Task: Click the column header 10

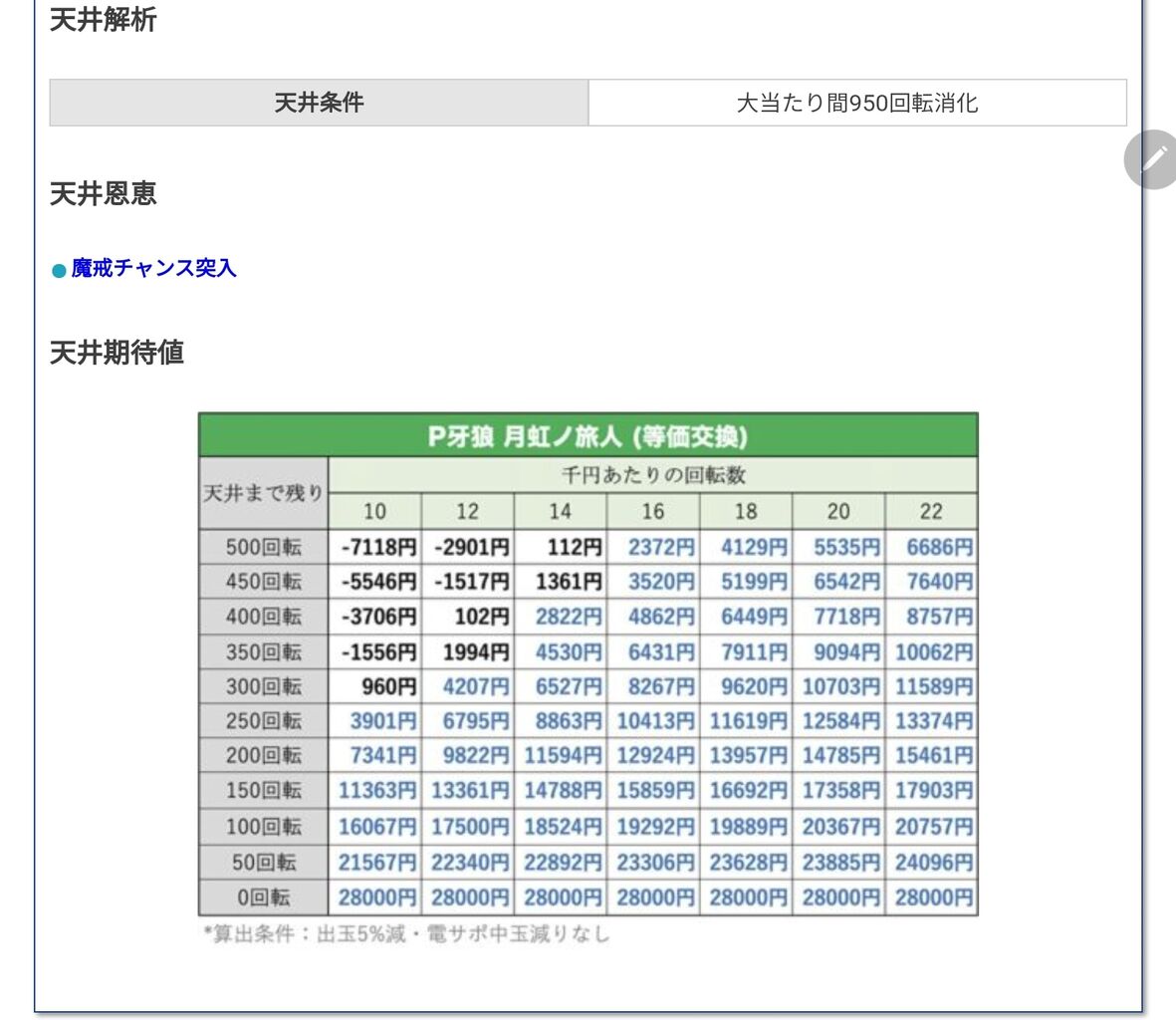Action: coord(375,511)
